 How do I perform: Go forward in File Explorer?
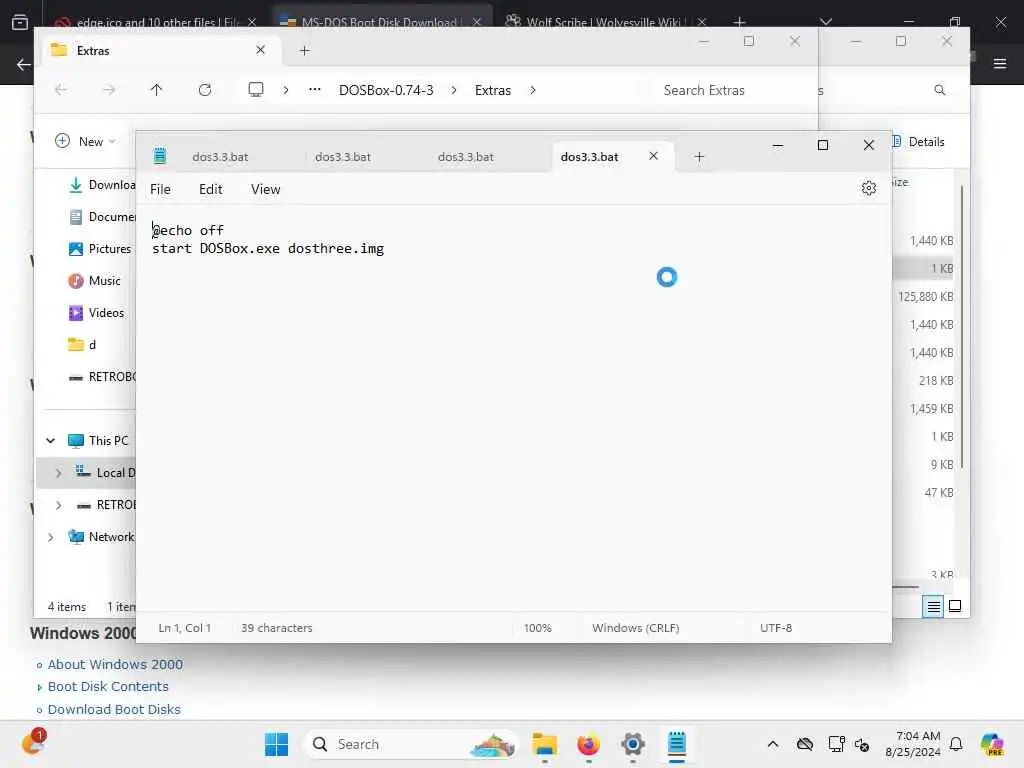tap(108, 89)
